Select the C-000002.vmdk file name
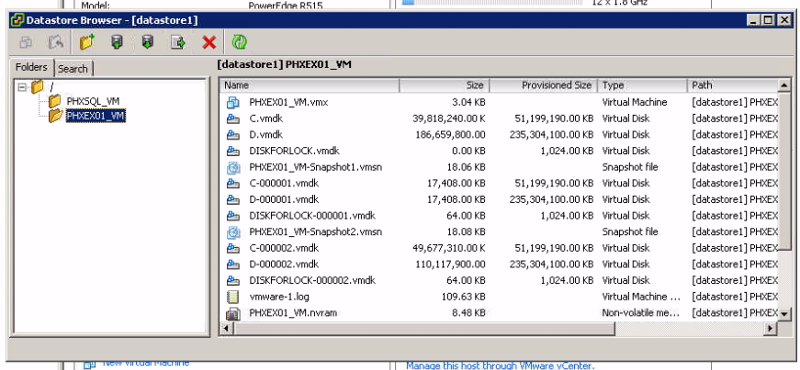800x370 pixels. [284, 248]
